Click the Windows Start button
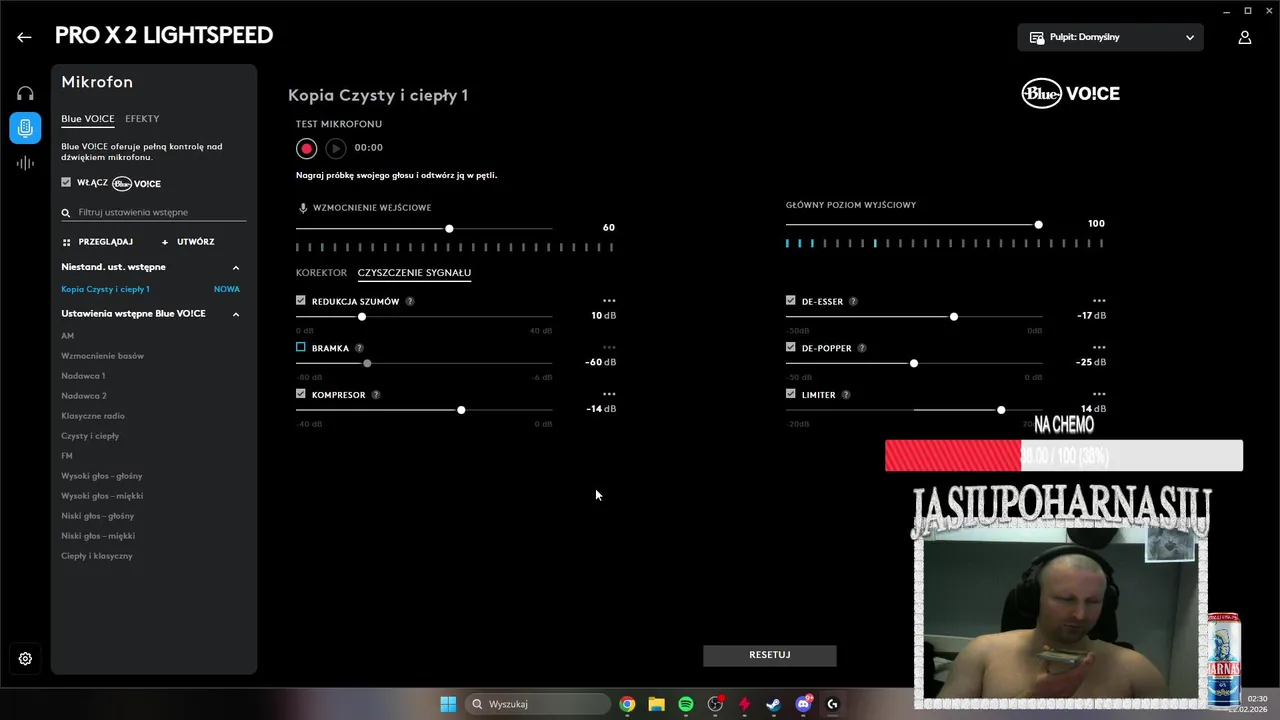This screenshot has height=720, width=1280. click(x=448, y=704)
